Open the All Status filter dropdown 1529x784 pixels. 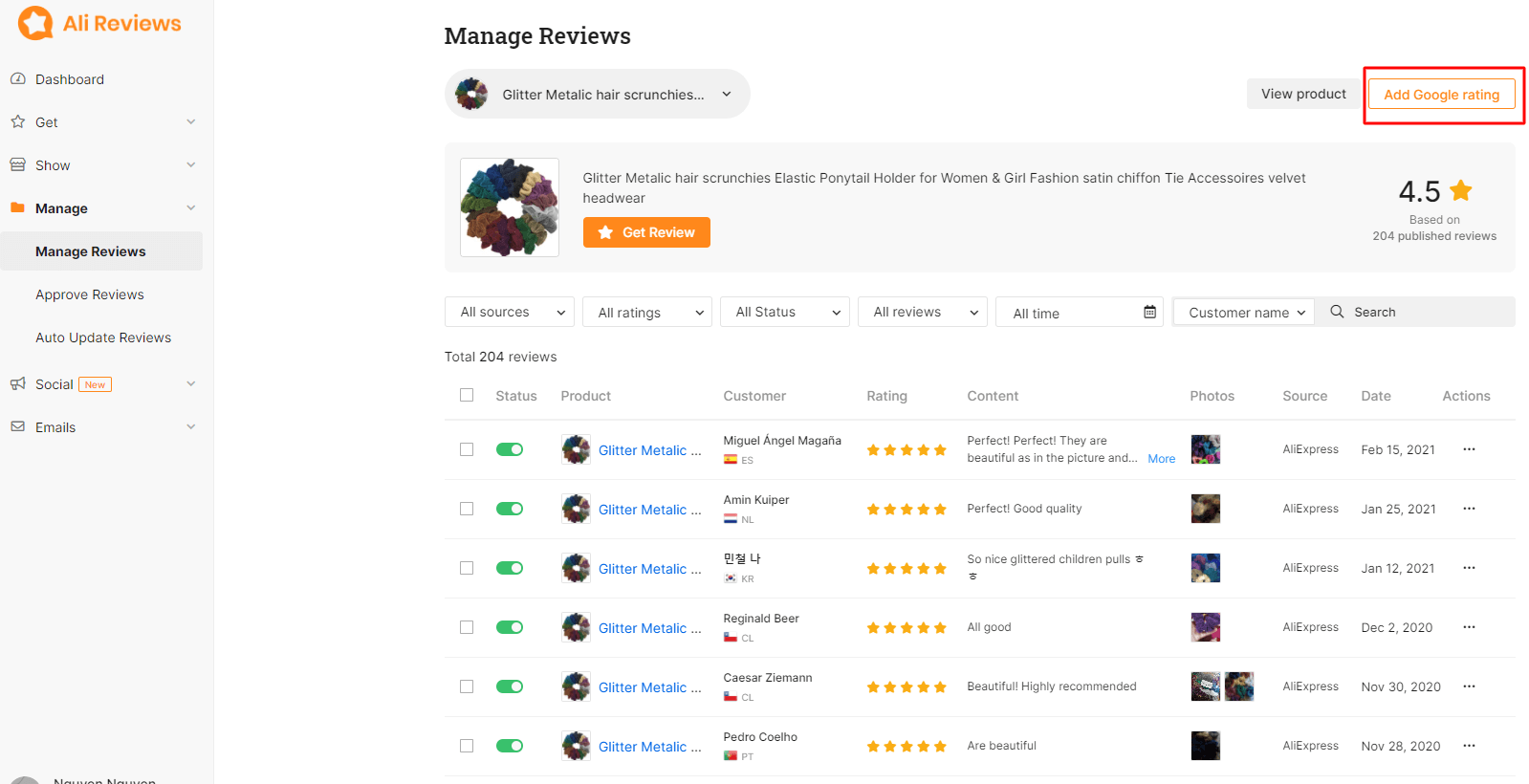[785, 312]
